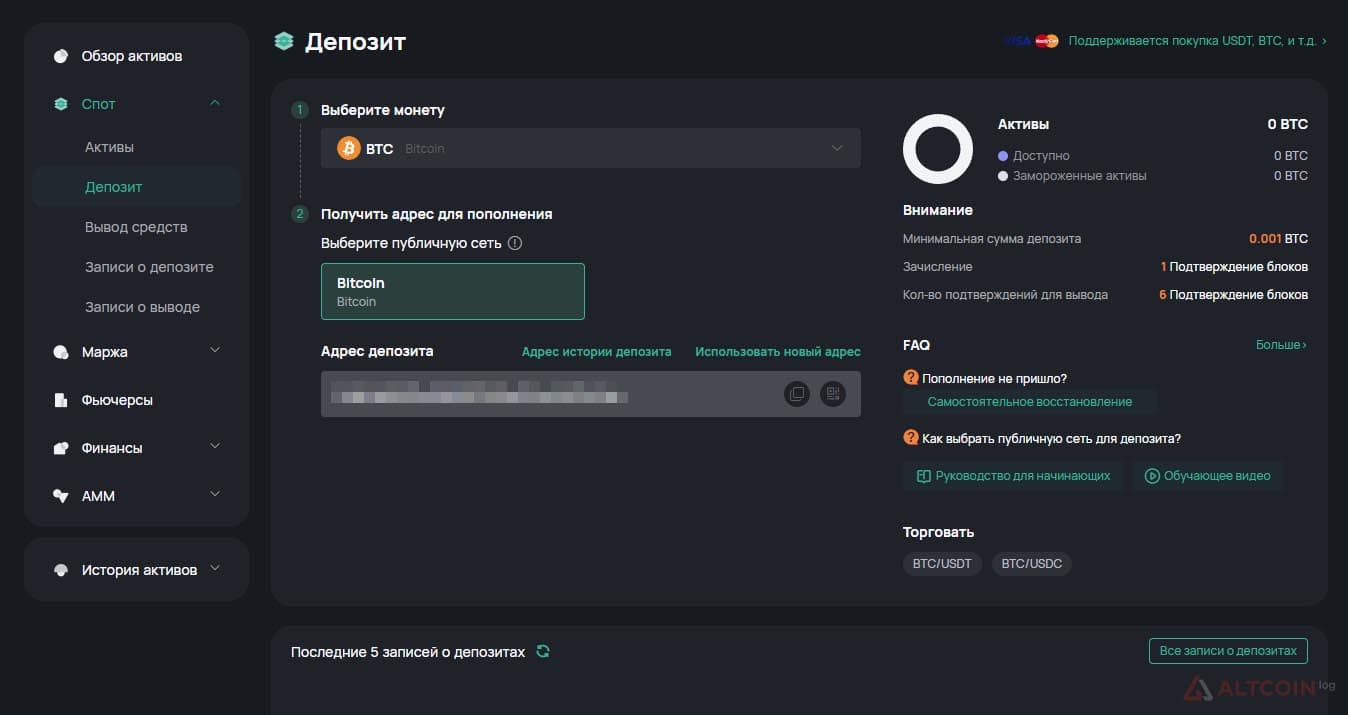Open Все записи о депозитах button
The image size is (1348, 715).
click(x=1228, y=650)
